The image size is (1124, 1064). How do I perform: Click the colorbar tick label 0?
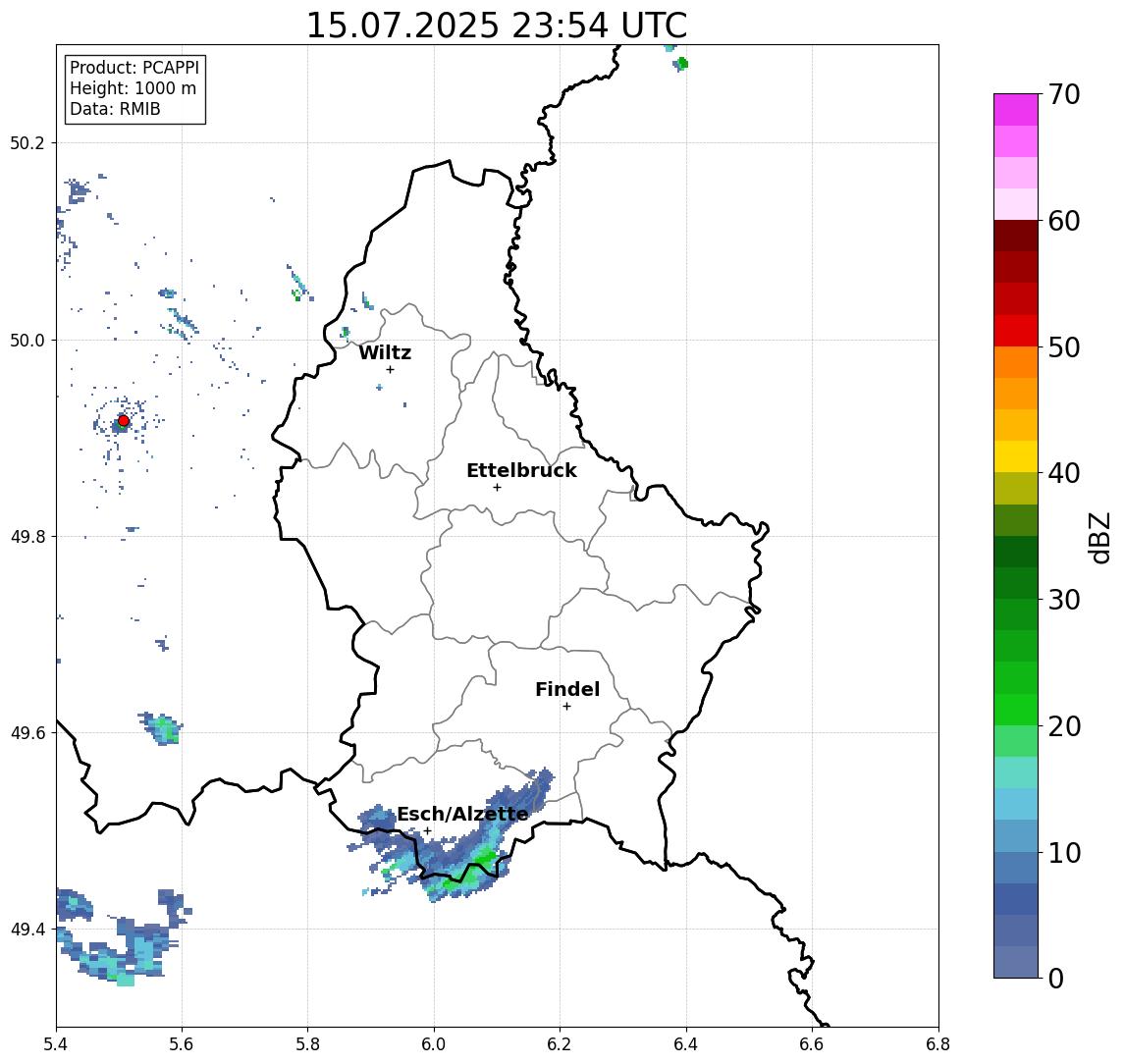click(1056, 979)
